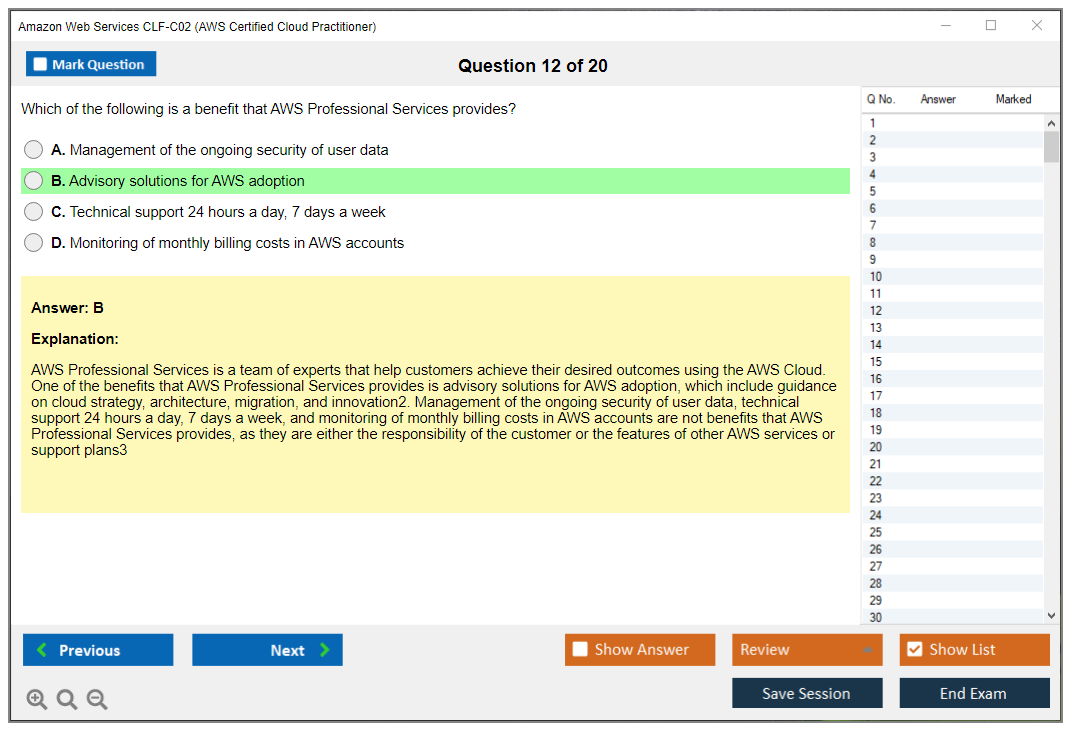The width and height of the screenshot is (1075, 735).
Task: Advance to the Next question
Action: [x=267, y=650]
